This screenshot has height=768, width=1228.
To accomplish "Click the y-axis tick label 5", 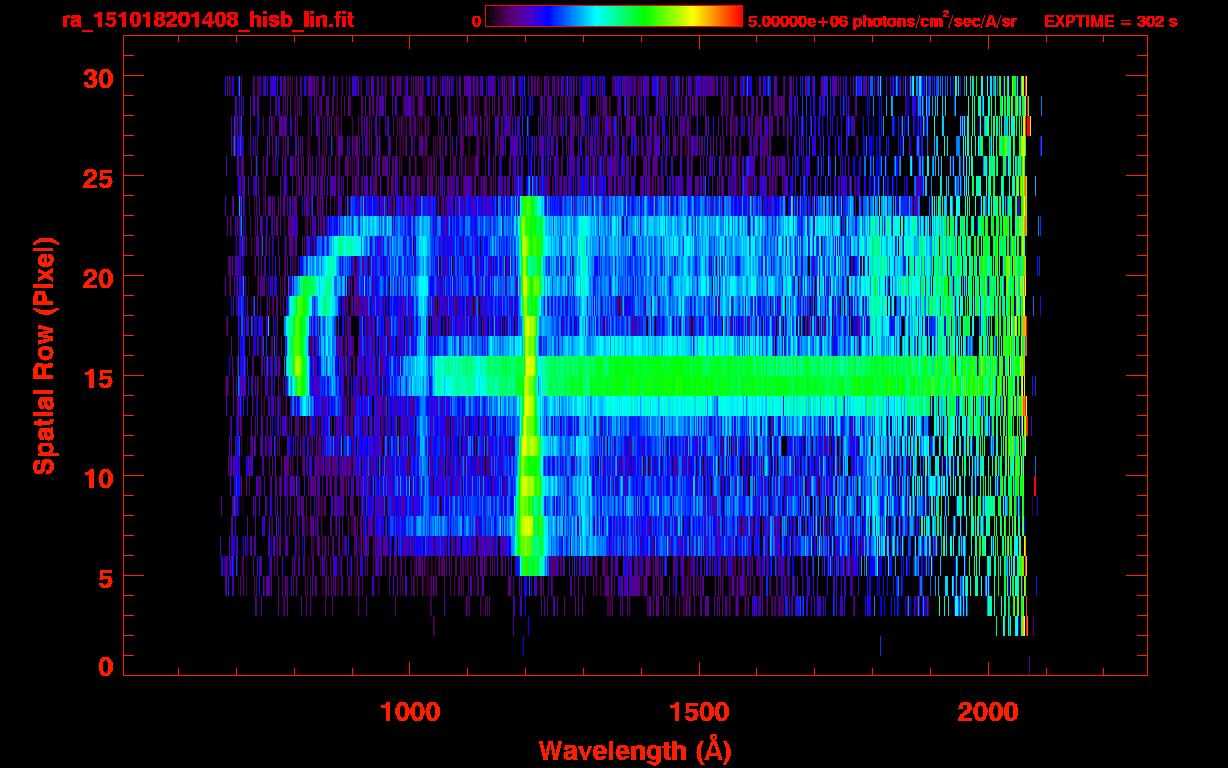I will point(103,577).
